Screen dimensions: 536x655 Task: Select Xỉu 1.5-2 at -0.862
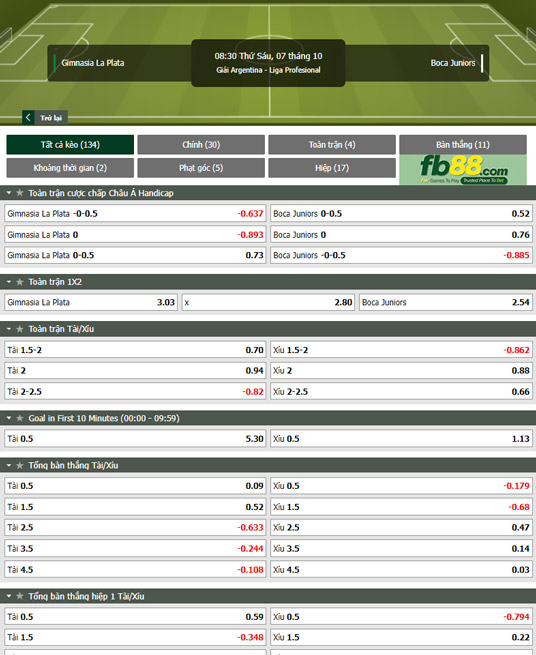pos(401,350)
